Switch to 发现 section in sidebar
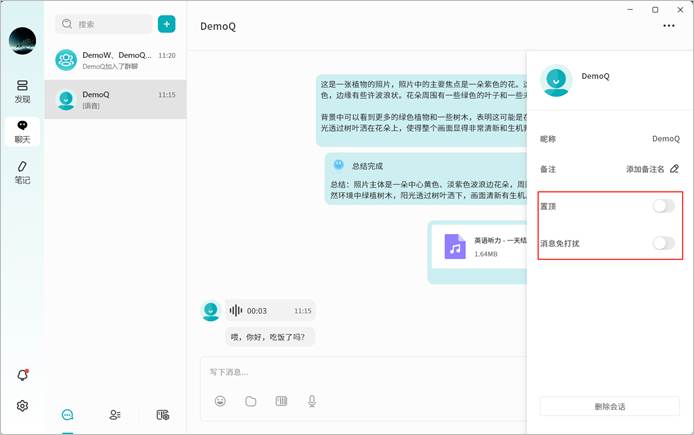 (22, 92)
